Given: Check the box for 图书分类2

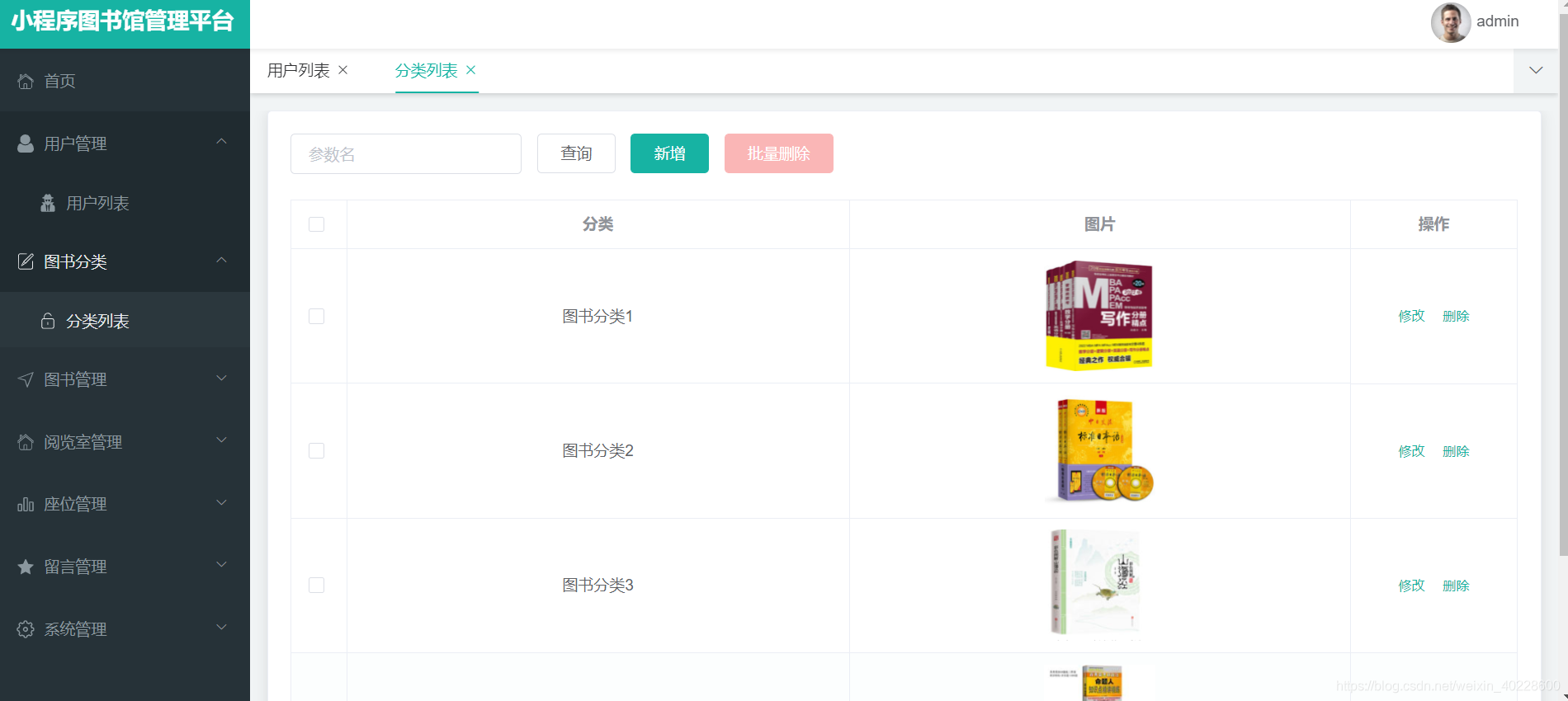Looking at the screenshot, I should click(x=316, y=451).
